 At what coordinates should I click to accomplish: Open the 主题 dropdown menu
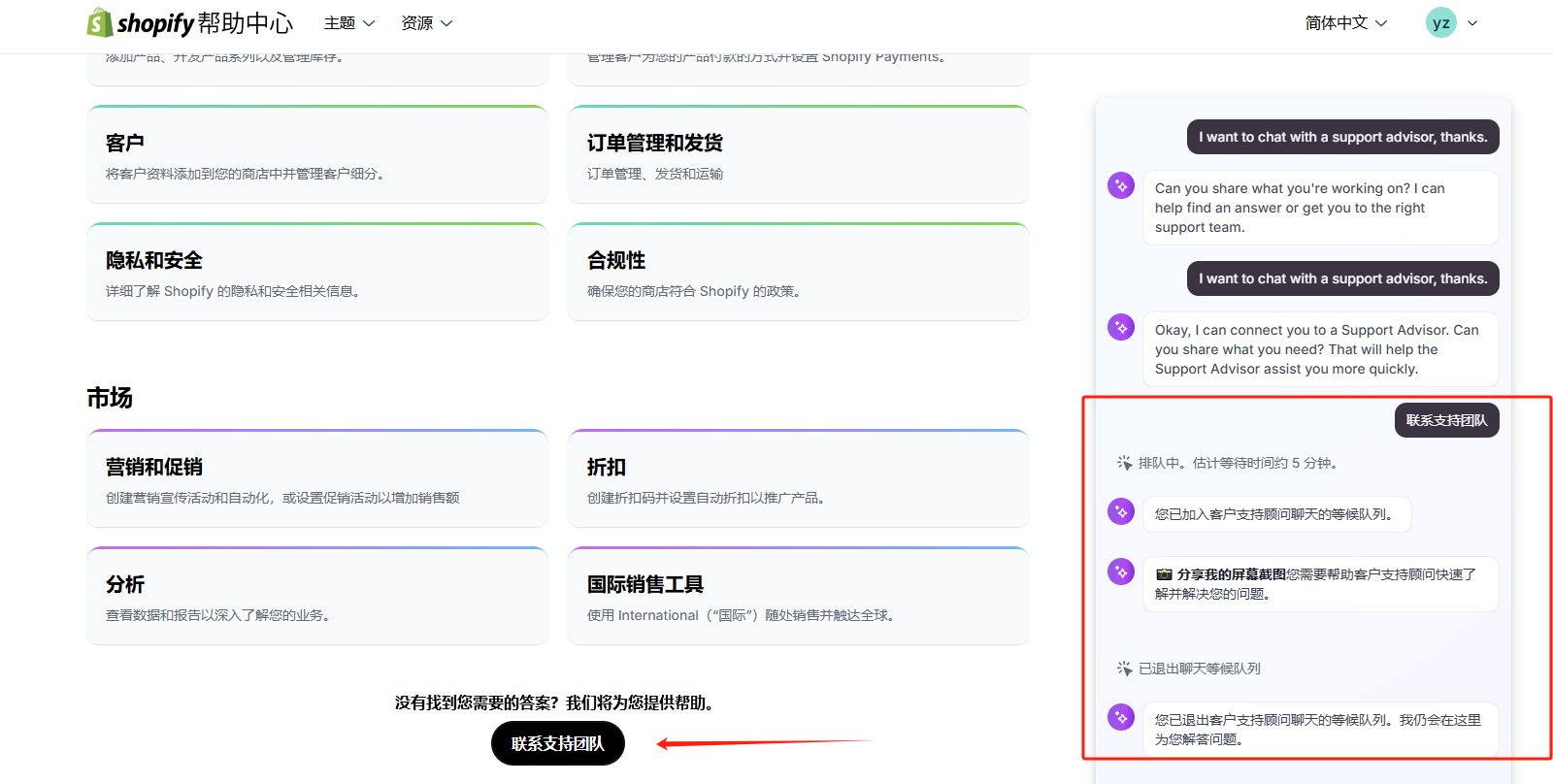[349, 23]
